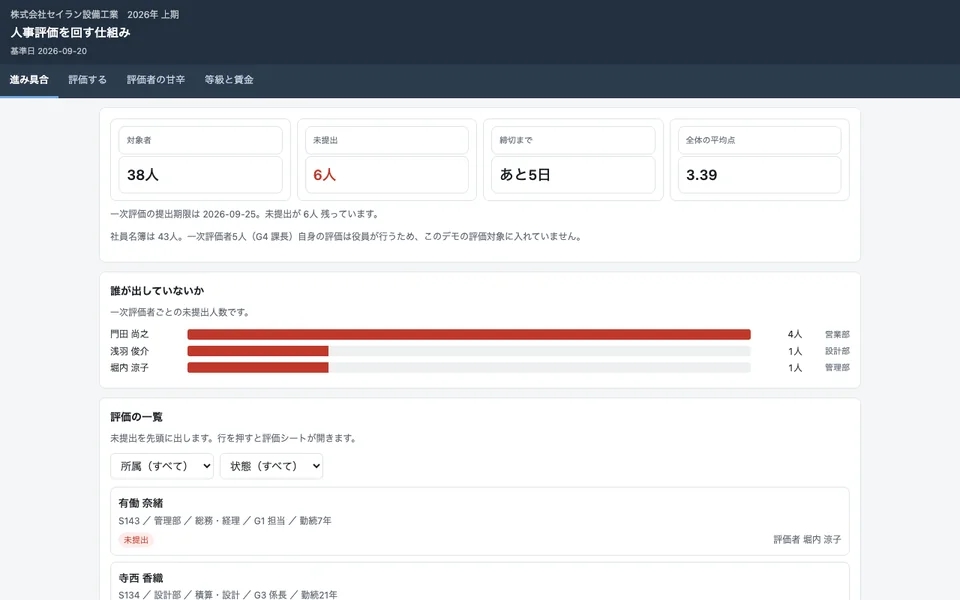
Task: Select the 未提出 6人 card
Action: (x=387, y=159)
